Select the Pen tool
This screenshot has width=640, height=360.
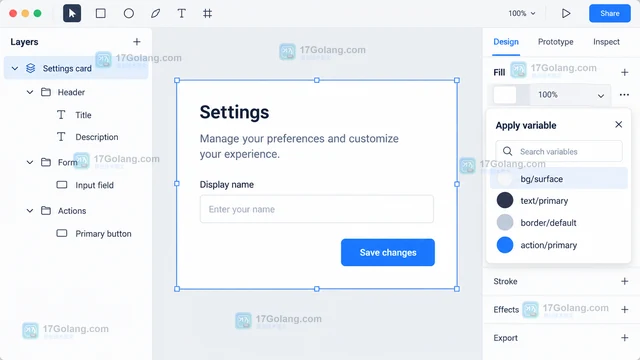(156, 13)
